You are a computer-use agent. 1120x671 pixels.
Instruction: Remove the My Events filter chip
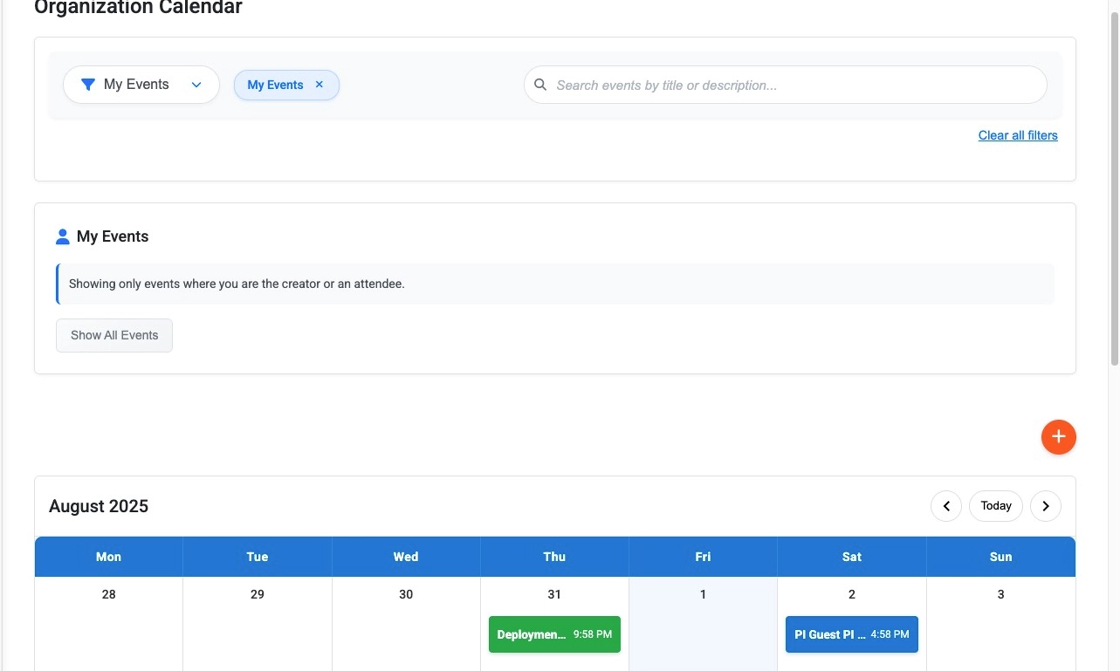click(x=319, y=85)
